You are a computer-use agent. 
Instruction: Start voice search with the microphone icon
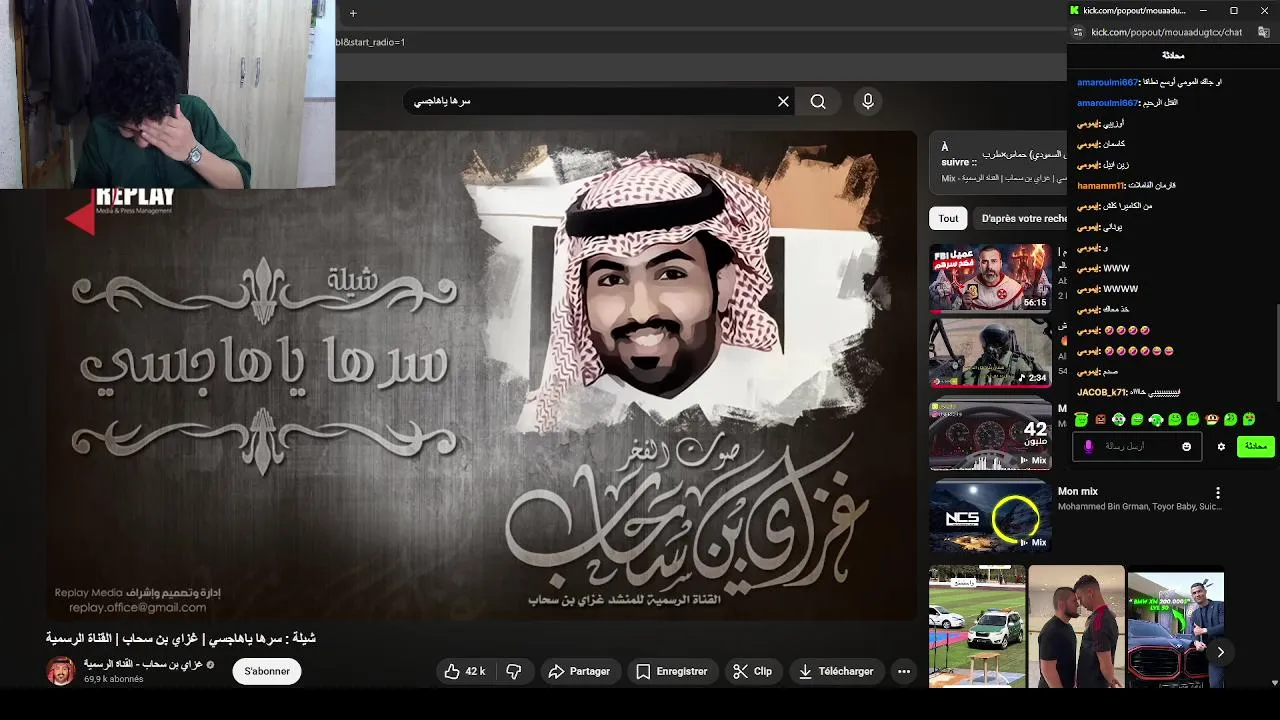click(868, 101)
